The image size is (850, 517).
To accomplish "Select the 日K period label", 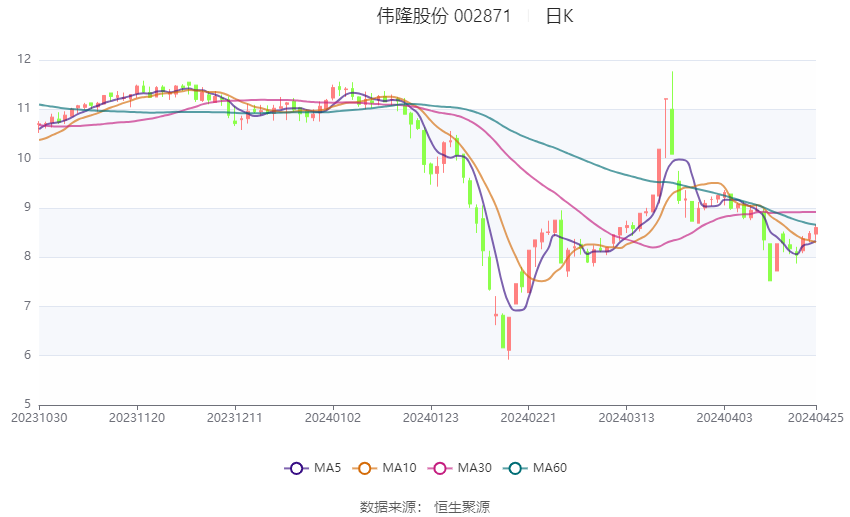I will [x=560, y=16].
